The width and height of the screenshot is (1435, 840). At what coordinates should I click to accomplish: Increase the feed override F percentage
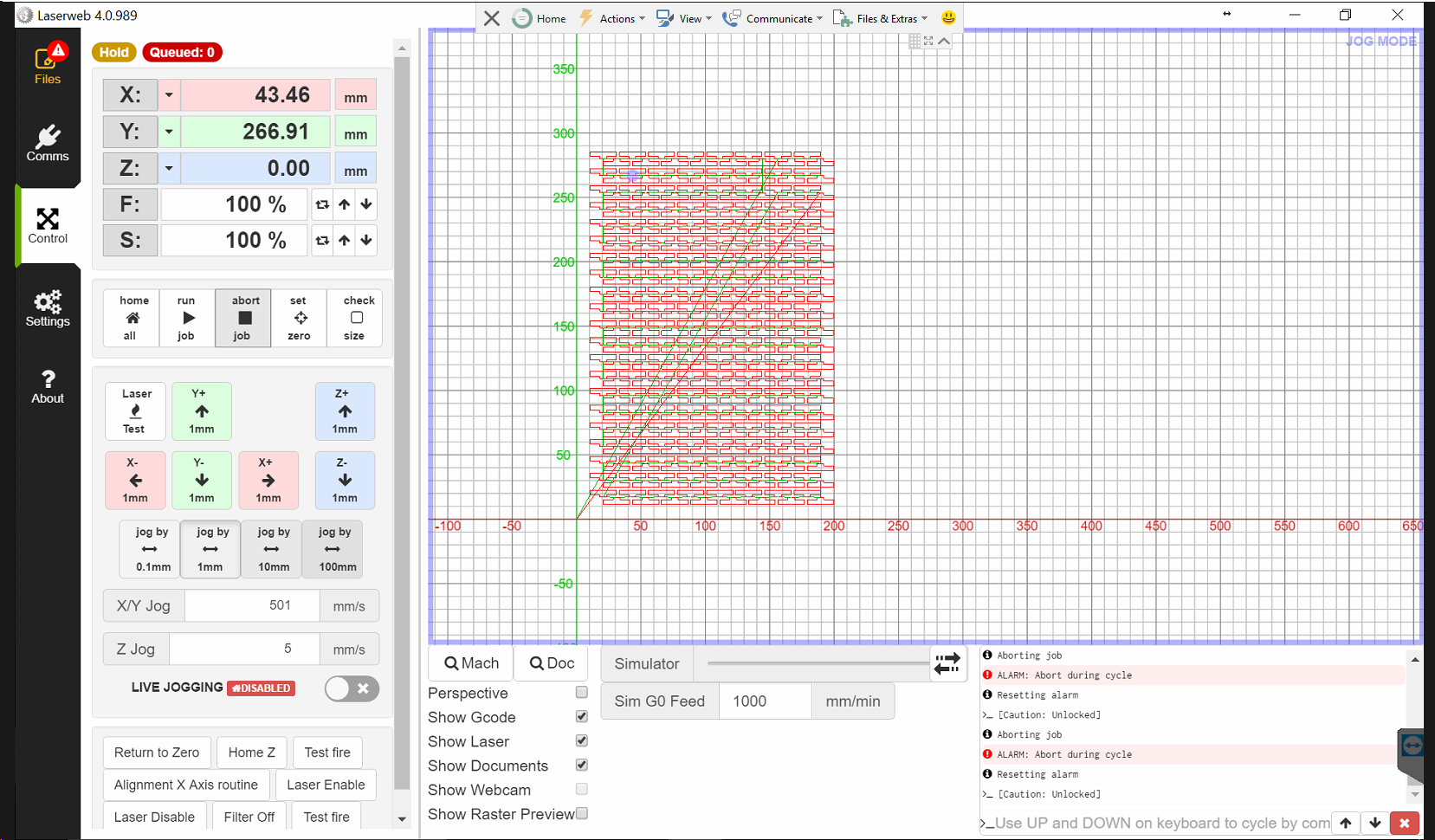(x=345, y=204)
